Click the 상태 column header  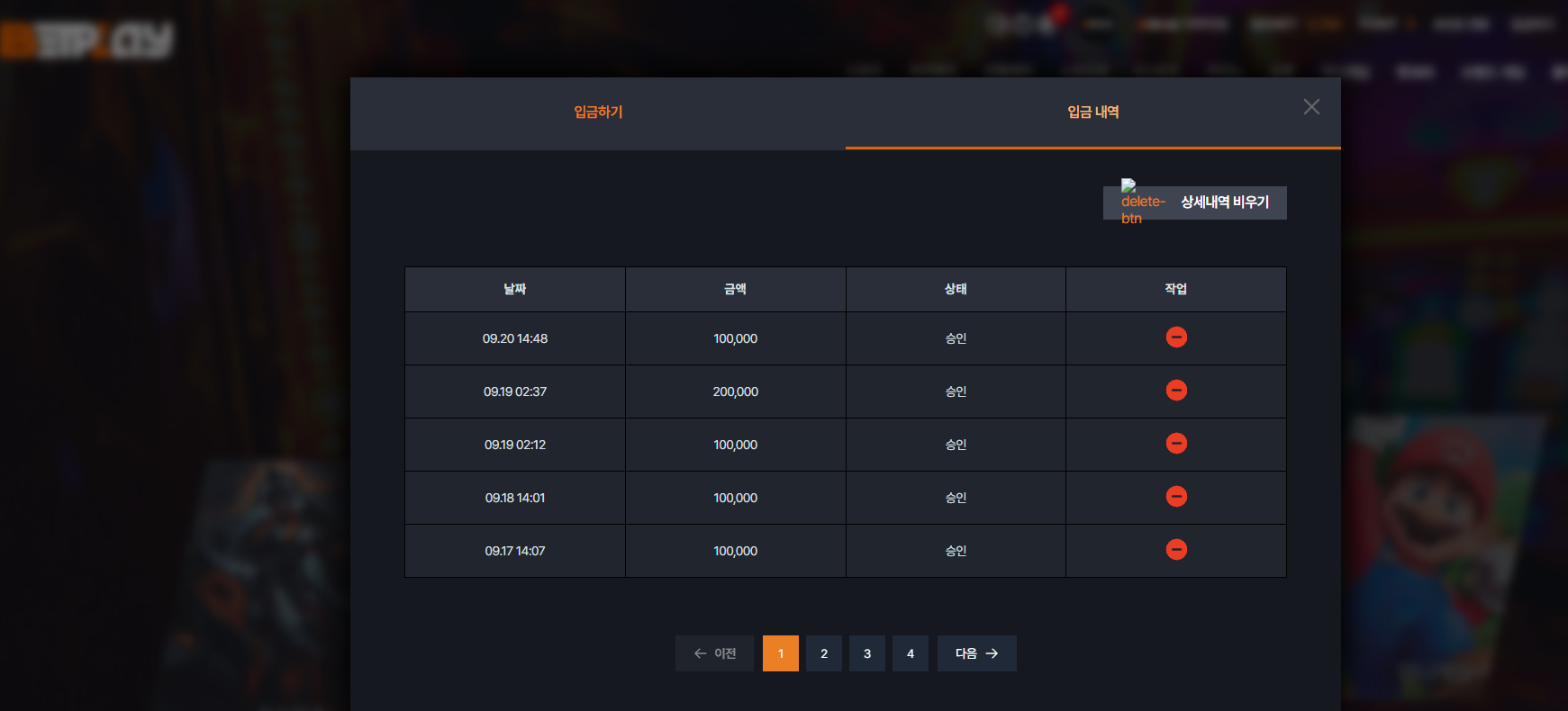click(x=956, y=290)
